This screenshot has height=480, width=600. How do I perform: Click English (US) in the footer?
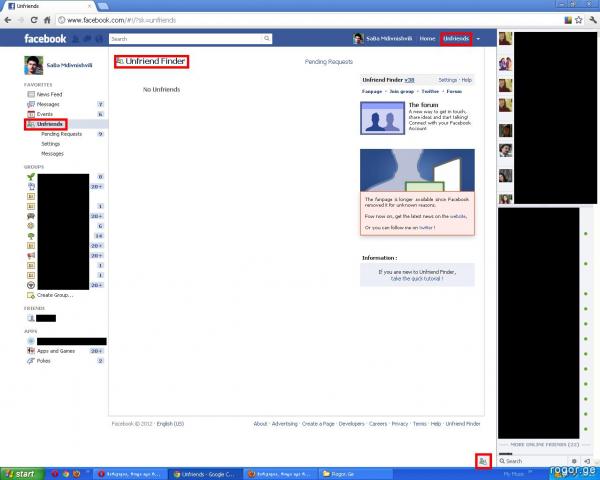click(170, 424)
